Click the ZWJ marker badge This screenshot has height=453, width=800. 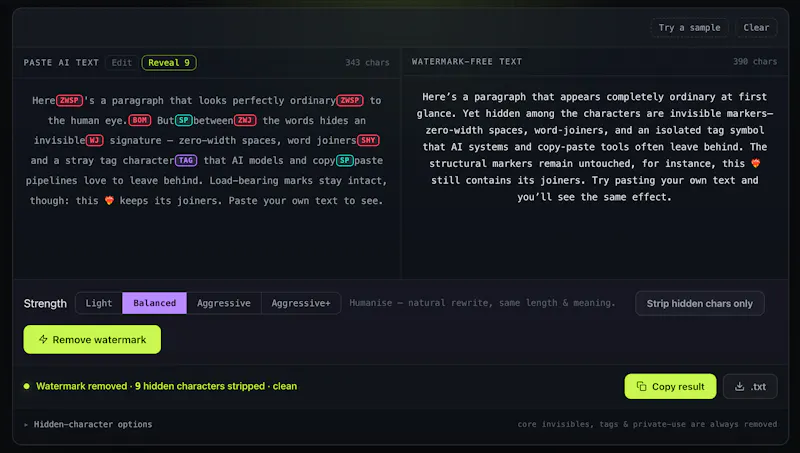(x=245, y=120)
